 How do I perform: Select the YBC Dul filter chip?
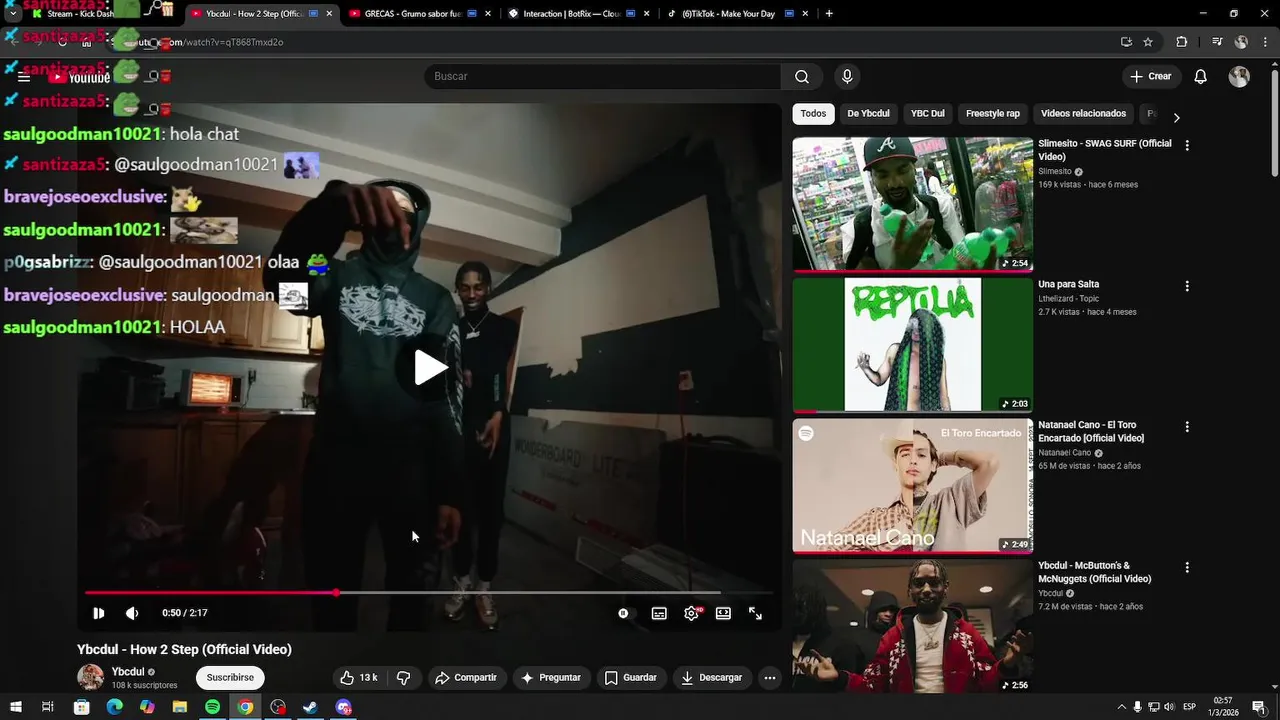(x=927, y=113)
